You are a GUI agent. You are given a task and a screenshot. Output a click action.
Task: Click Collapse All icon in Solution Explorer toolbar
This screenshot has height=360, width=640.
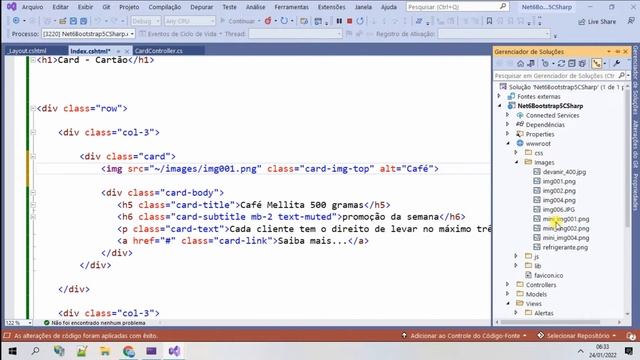click(x=572, y=63)
